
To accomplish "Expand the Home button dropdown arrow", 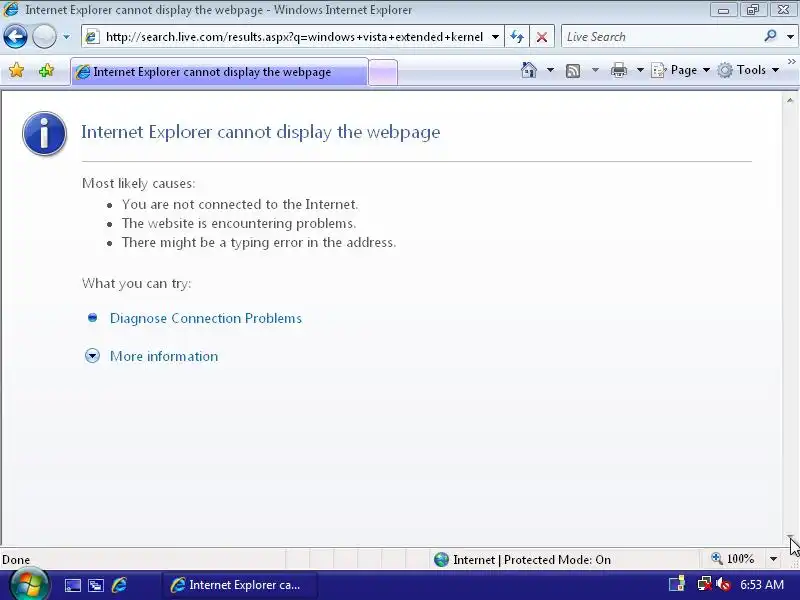I will [550, 70].
